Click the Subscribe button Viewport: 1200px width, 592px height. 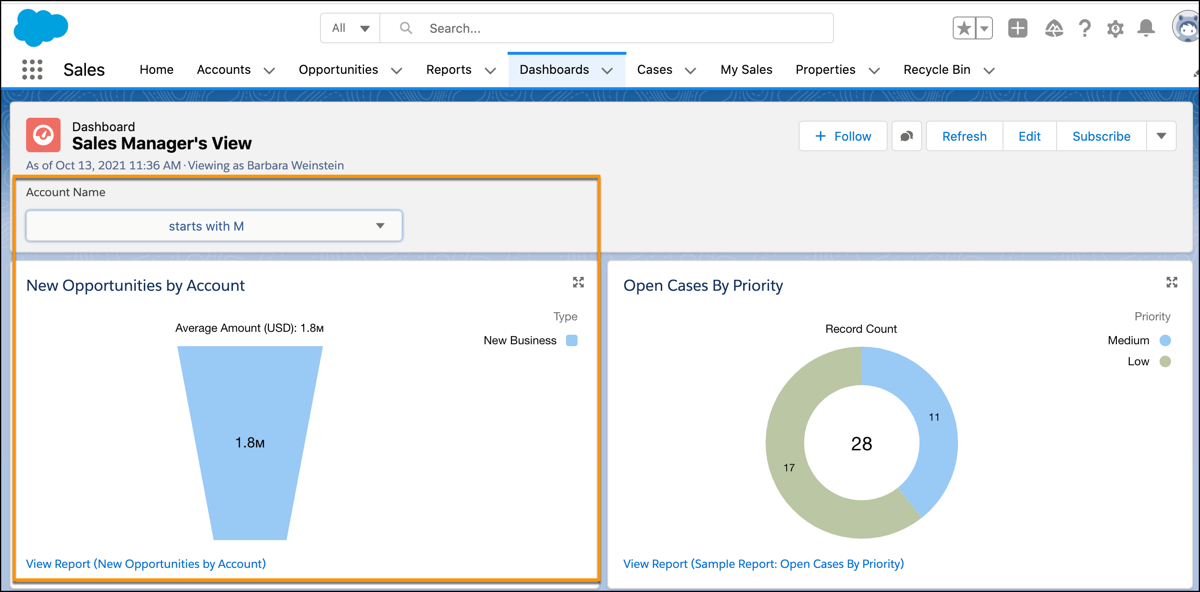pyautogui.click(x=1101, y=136)
